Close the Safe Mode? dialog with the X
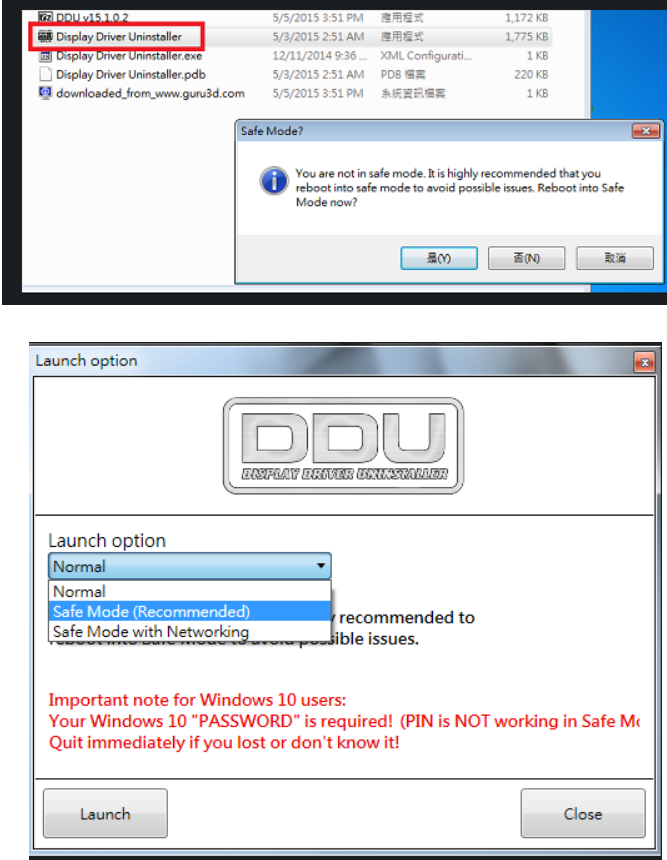 click(x=646, y=131)
